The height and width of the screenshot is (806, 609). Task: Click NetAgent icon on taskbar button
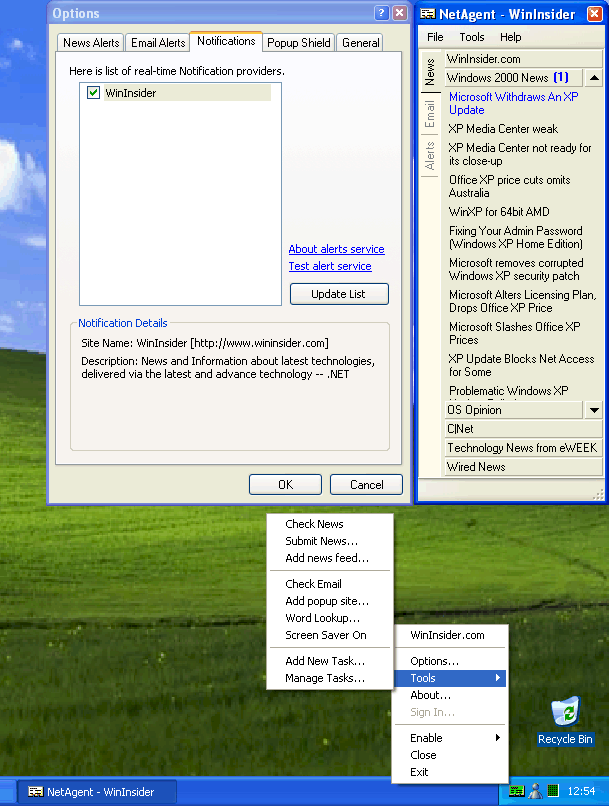(x=35, y=792)
